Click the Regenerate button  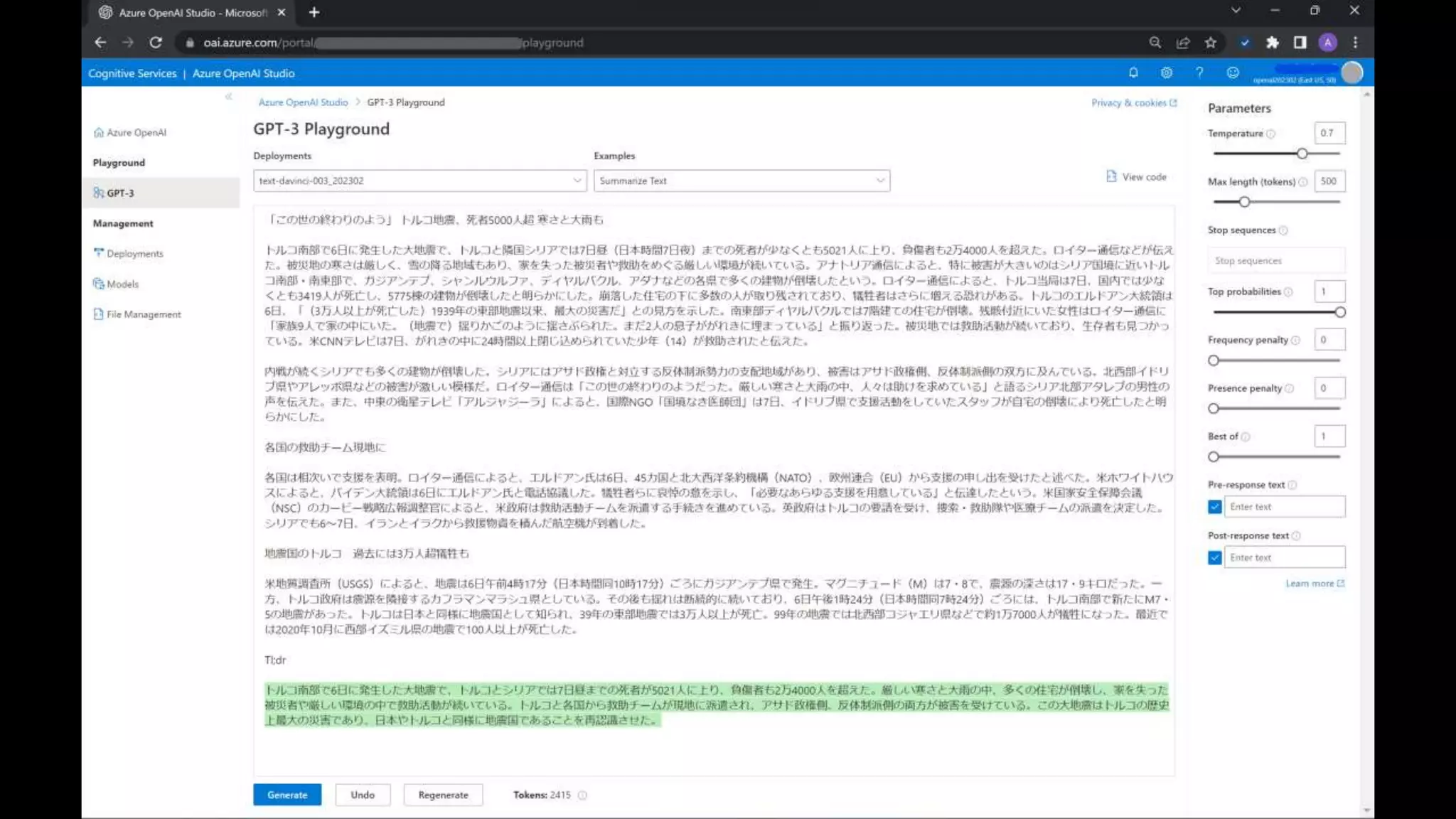pos(443,795)
